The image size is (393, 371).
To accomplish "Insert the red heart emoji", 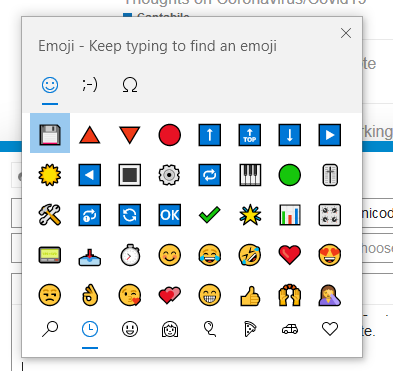I will coord(290,255).
